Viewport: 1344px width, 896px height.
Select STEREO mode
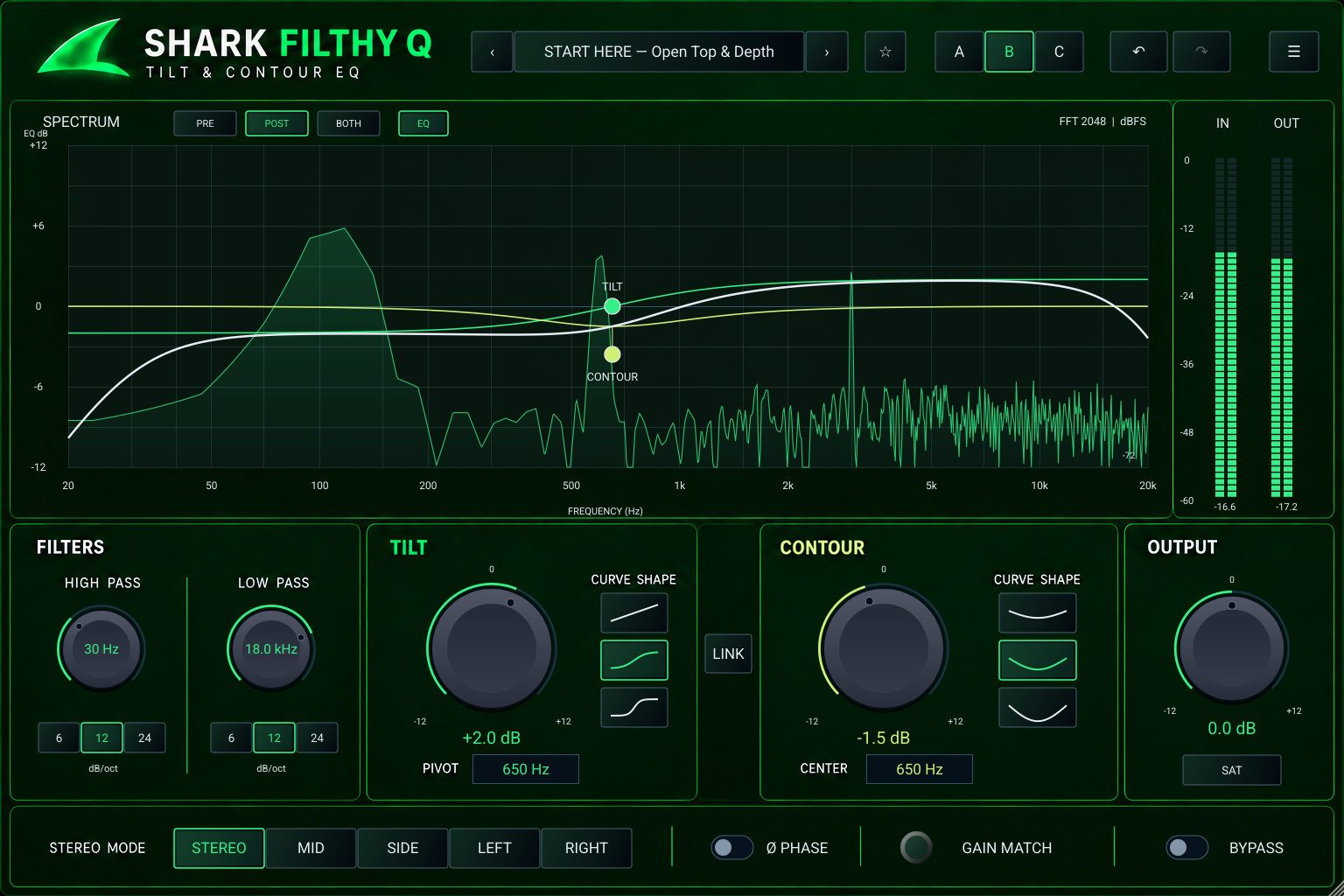tap(219, 848)
